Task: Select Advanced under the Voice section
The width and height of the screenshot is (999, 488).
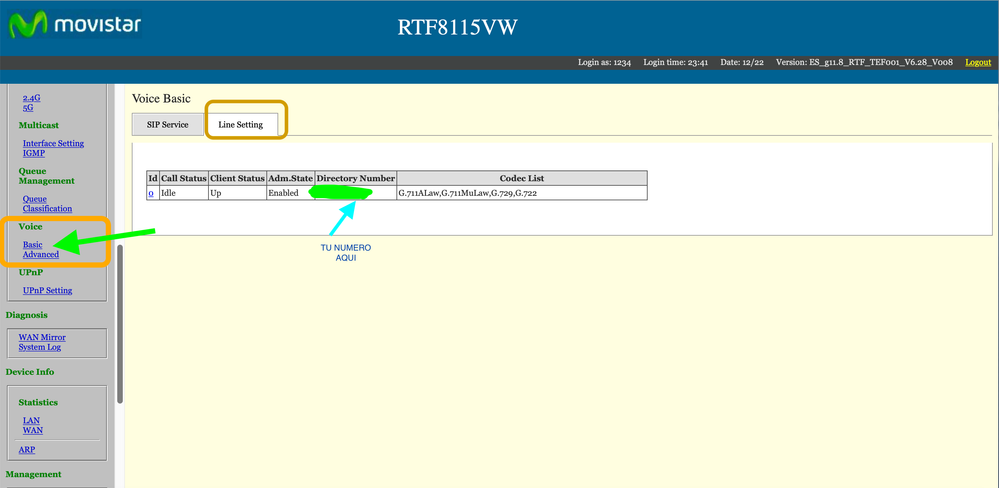Action: point(41,255)
